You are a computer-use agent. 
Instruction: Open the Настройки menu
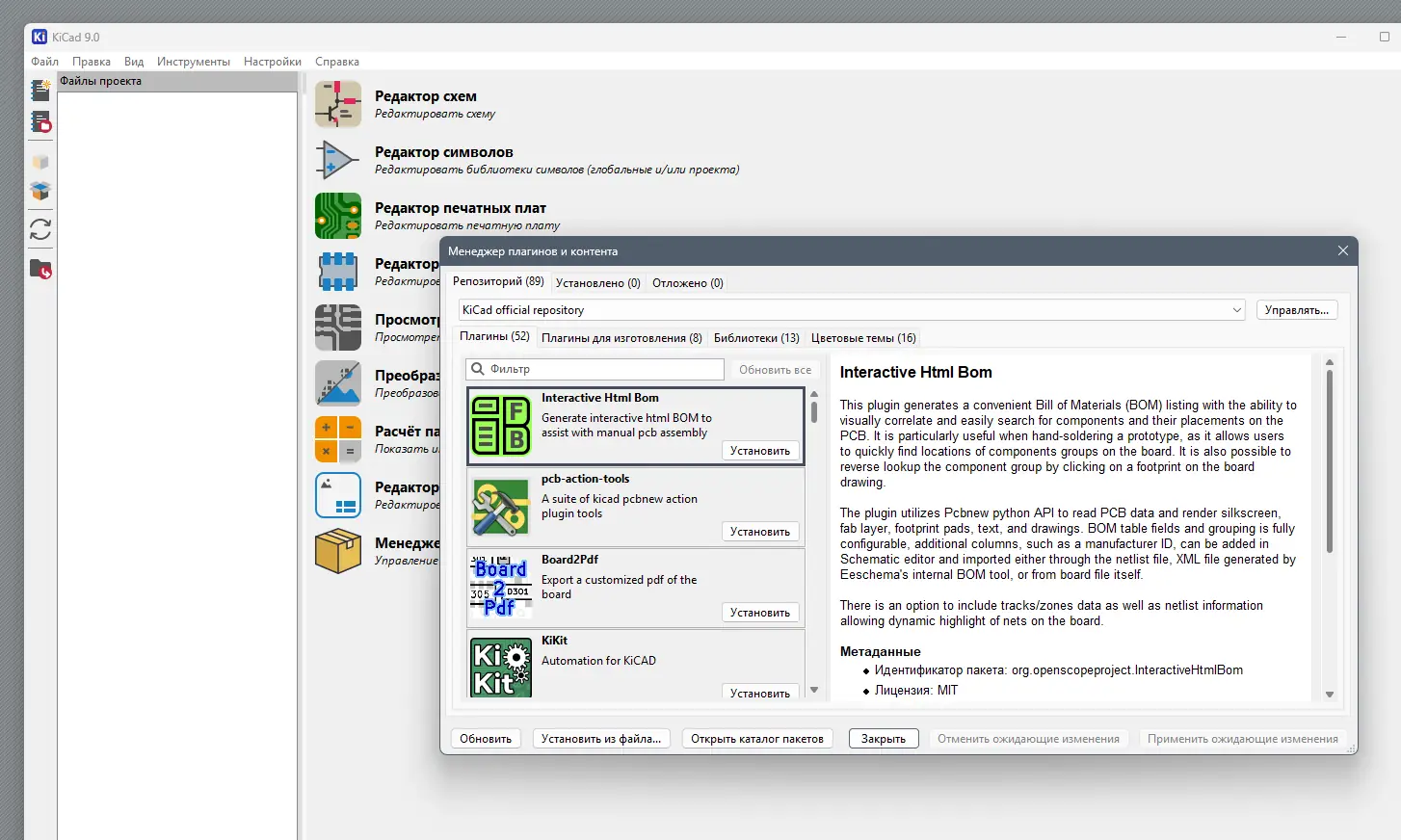click(273, 61)
